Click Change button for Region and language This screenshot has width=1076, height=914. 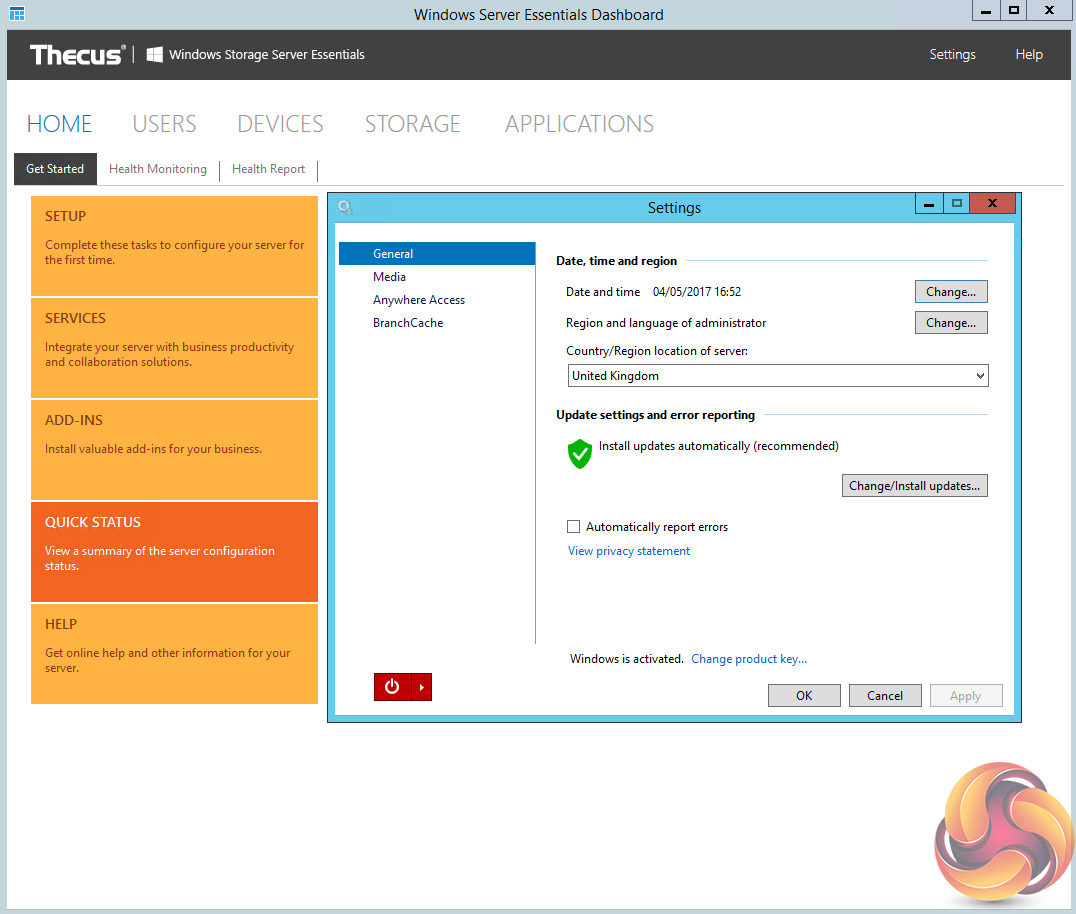(950, 323)
